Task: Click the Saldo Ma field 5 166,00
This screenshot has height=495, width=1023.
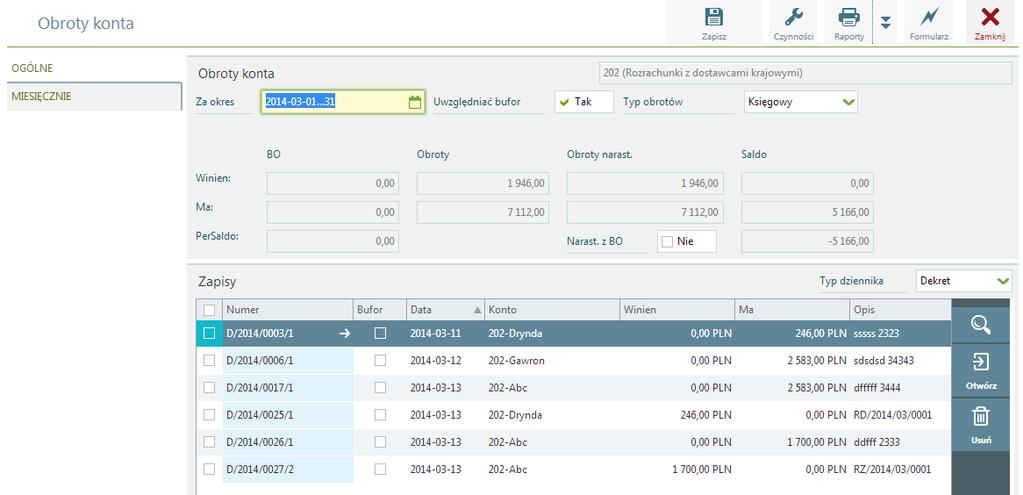Action: 807,213
